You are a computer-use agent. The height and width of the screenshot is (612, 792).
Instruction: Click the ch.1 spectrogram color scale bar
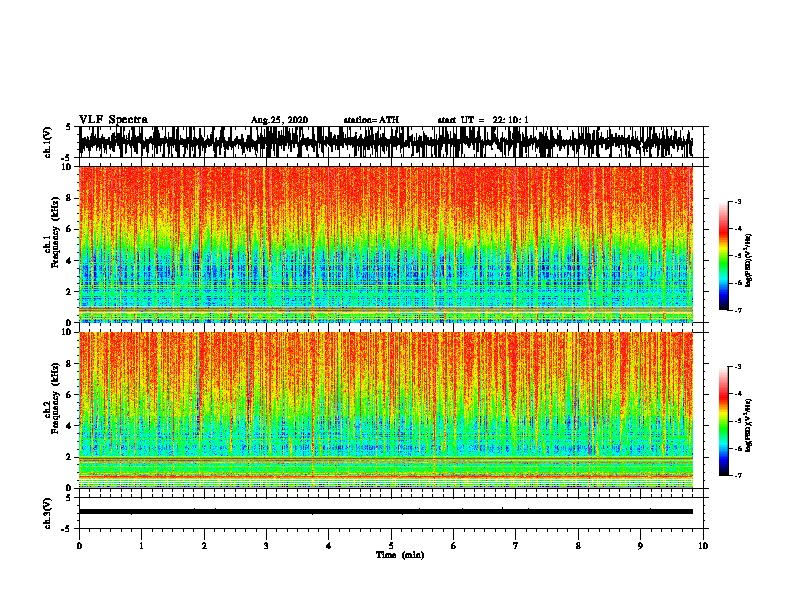coord(723,256)
